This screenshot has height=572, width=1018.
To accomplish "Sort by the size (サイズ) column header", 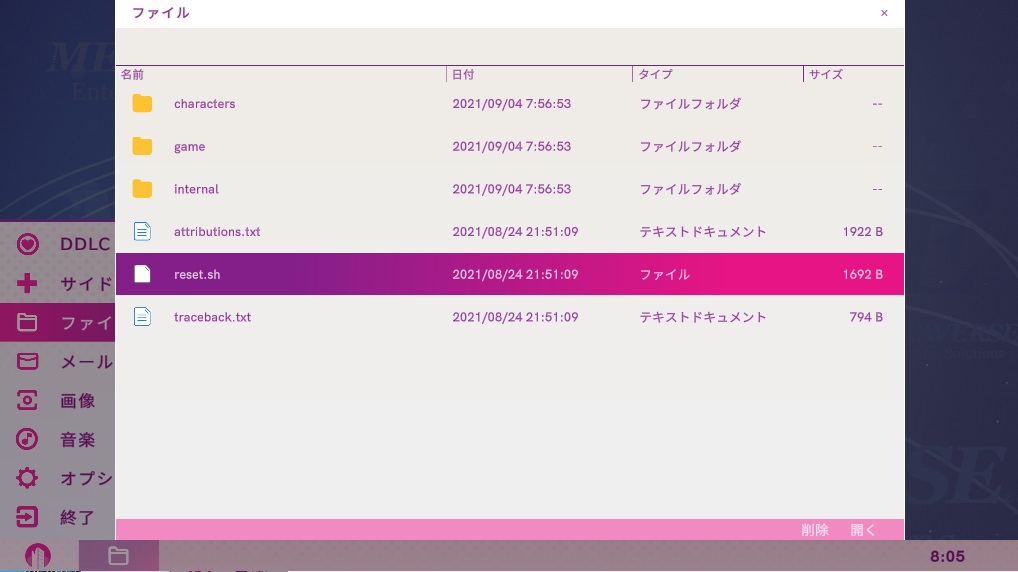I will (x=826, y=75).
